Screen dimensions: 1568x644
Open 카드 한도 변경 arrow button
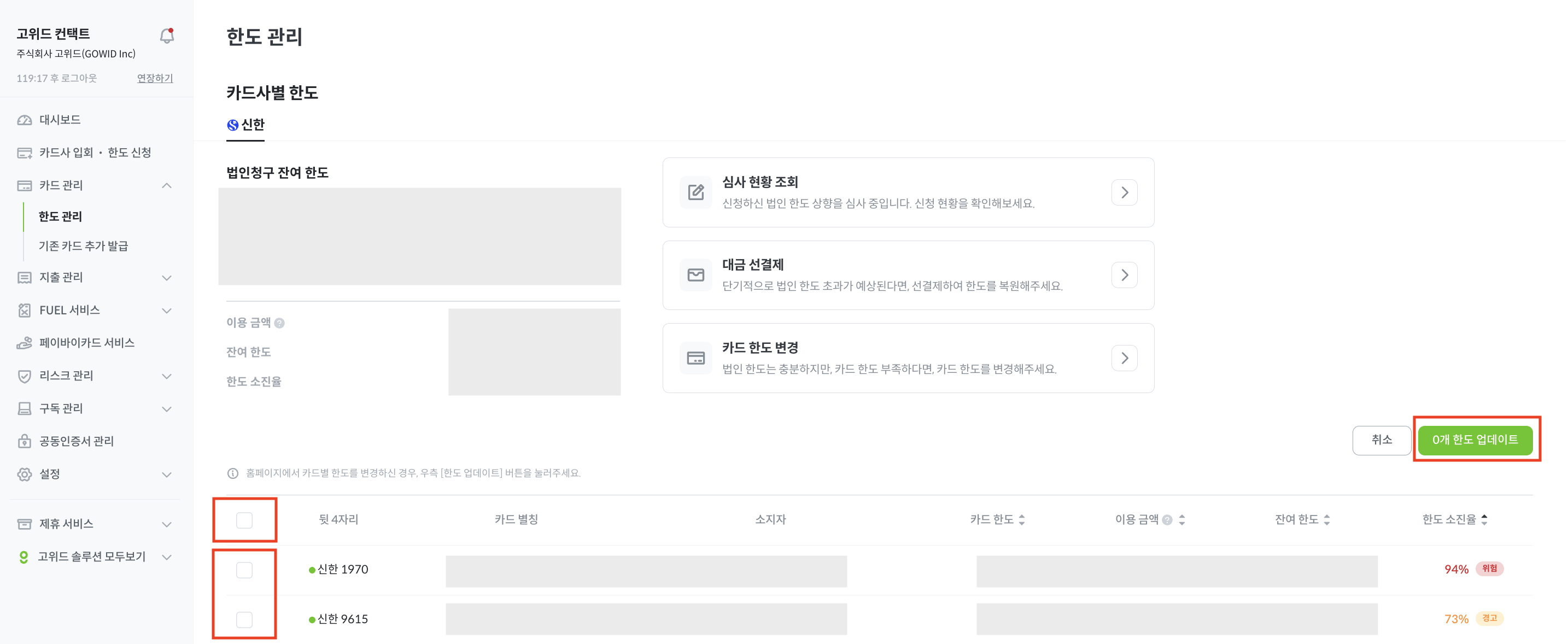click(1124, 358)
